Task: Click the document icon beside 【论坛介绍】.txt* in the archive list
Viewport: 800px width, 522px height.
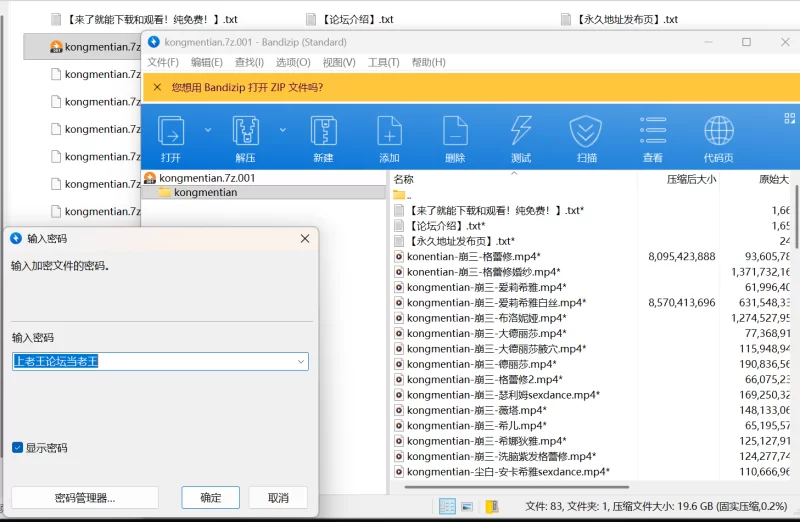Action: [399, 226]
